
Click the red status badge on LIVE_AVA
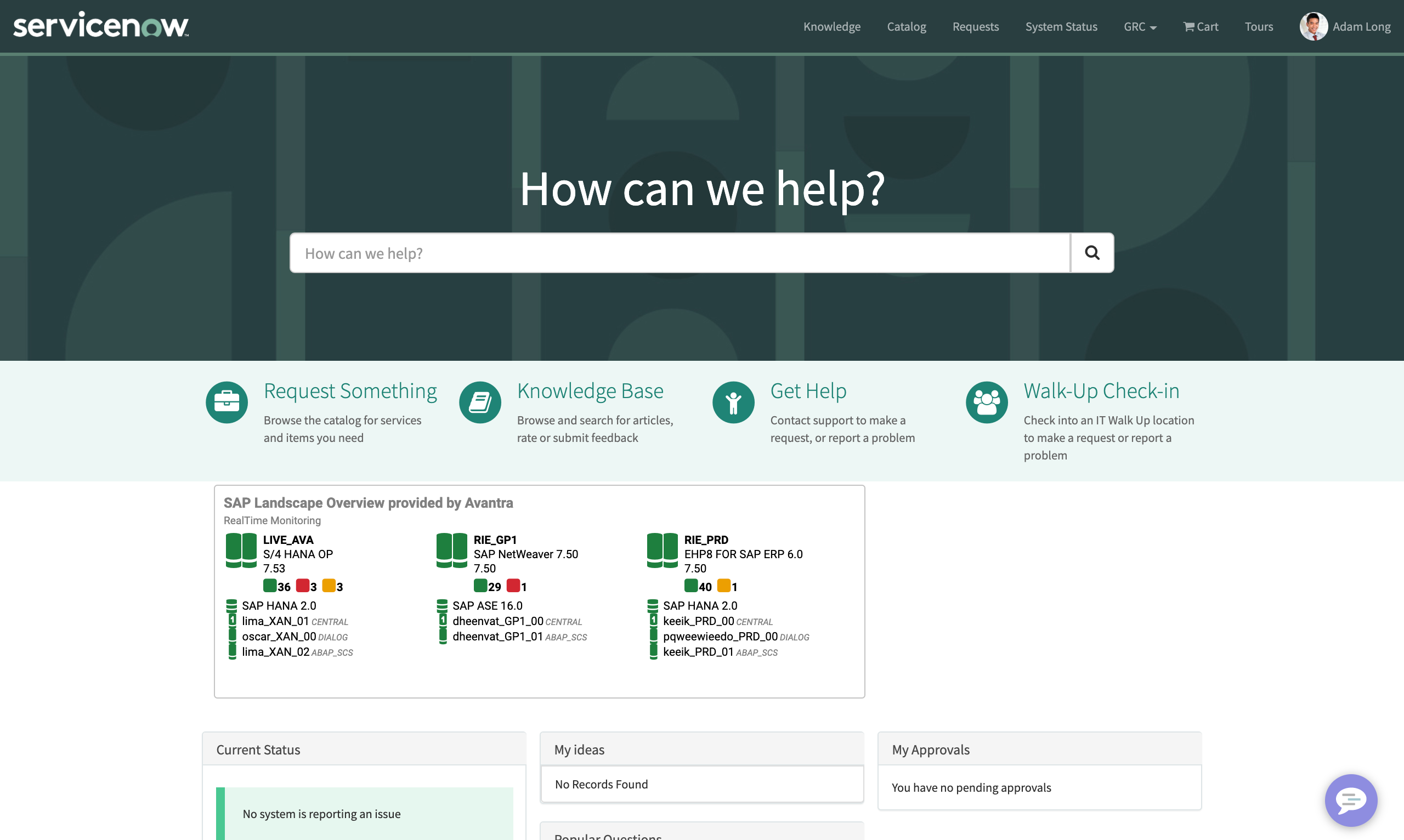click(x=303, y=585)
